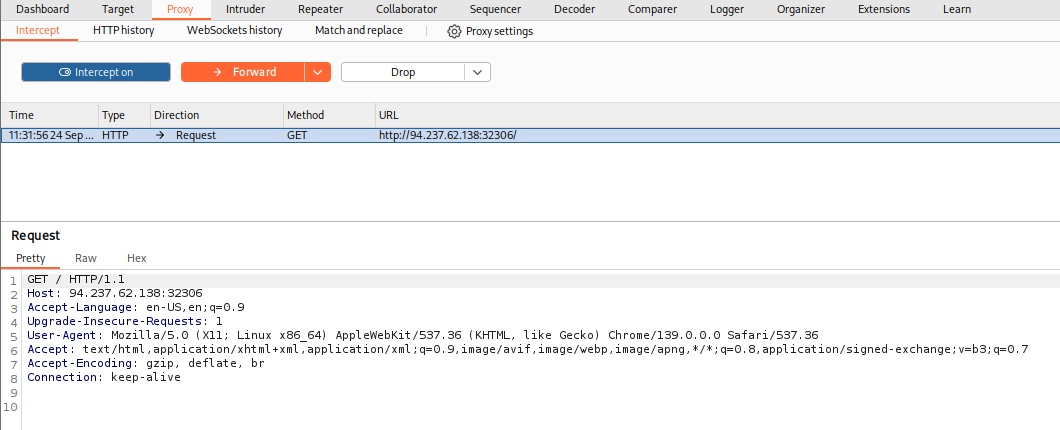The width and height of the screenshot is (1060, 430).
Task: Toggle the Intercept on button
Action: click(96, 72)
